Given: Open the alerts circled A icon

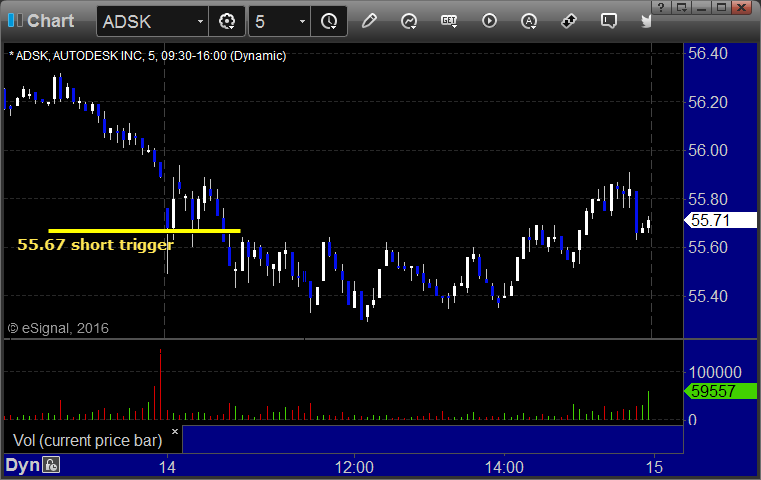Looking at the screenshot, I should (x=529, y=21).
